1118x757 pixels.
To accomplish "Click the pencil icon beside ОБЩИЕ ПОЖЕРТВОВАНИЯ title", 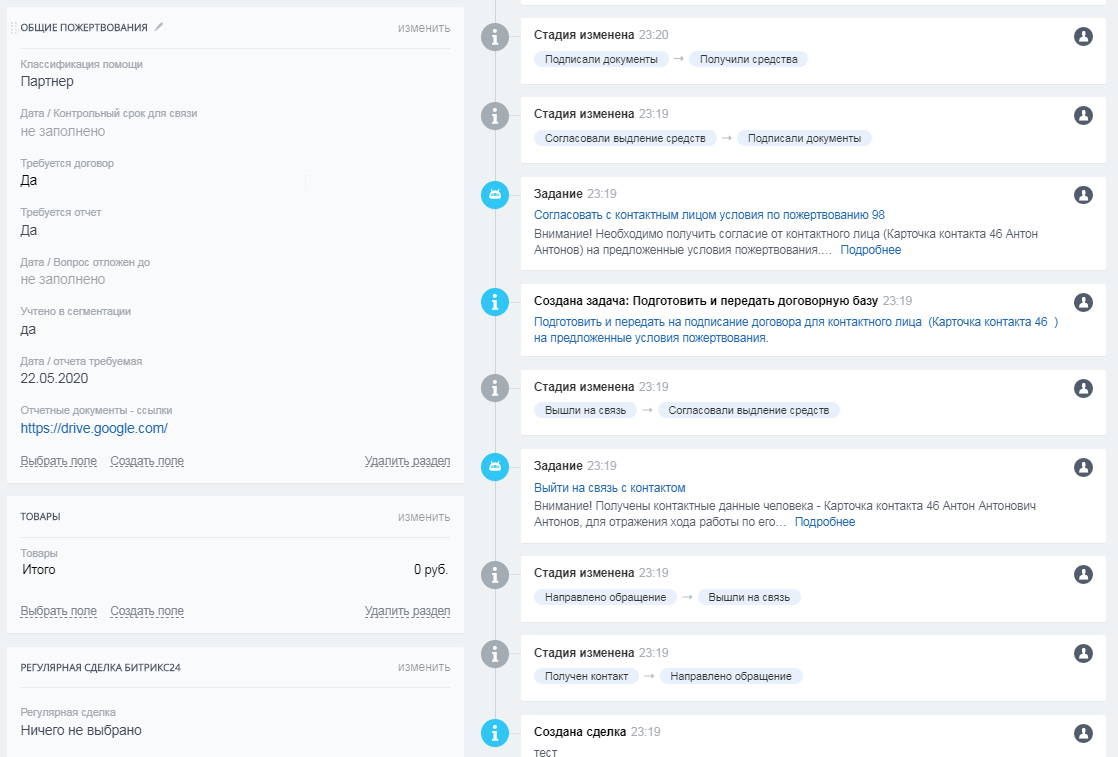I will point(159,27).
